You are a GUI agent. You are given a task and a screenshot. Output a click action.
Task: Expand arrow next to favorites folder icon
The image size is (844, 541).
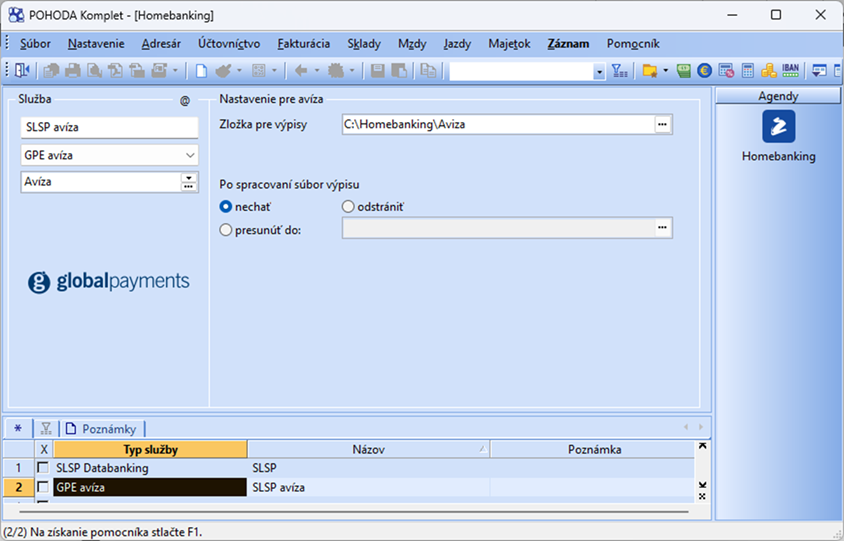point(666,71)
